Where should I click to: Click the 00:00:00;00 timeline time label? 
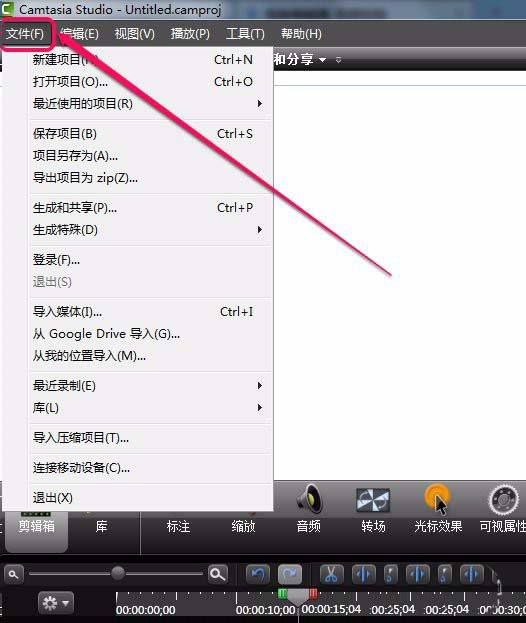pyautogui.click(x=145, y=610)
